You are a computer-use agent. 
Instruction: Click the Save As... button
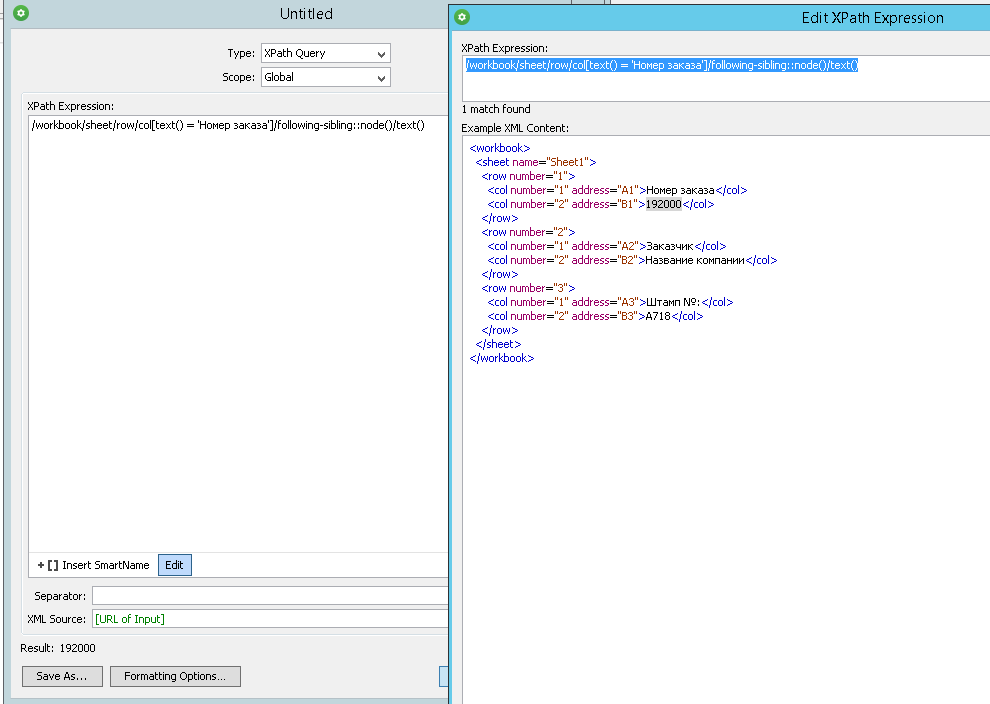pyautogui.click(x=61, y=676)
